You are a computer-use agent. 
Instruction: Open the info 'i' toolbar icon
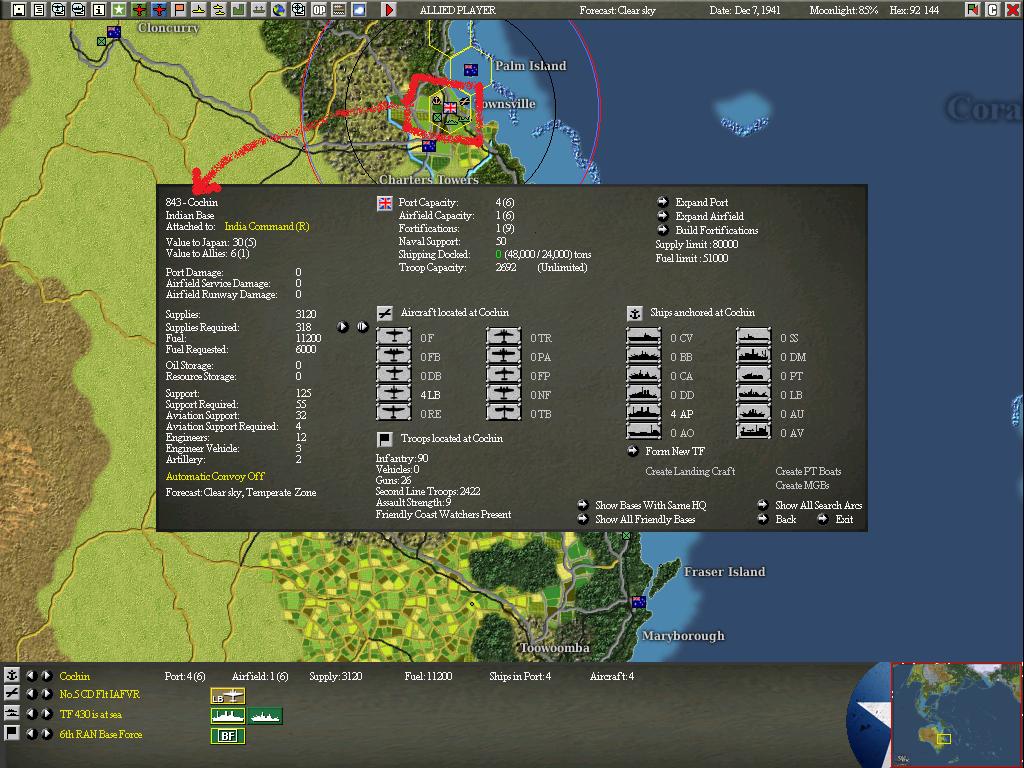99,10
